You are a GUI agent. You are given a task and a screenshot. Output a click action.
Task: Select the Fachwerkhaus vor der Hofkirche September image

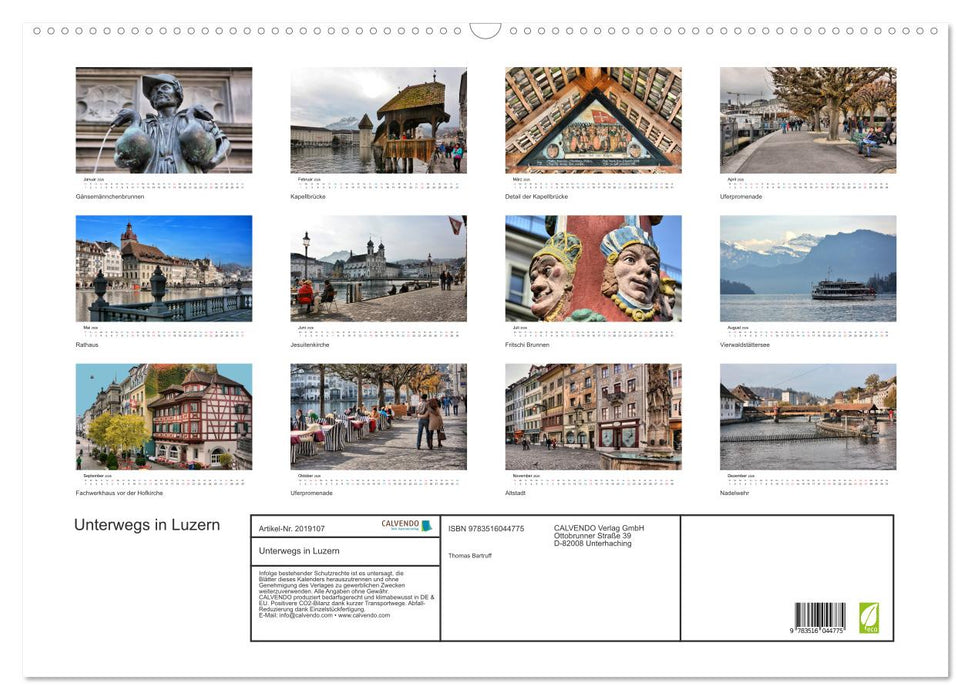(163, 415)
